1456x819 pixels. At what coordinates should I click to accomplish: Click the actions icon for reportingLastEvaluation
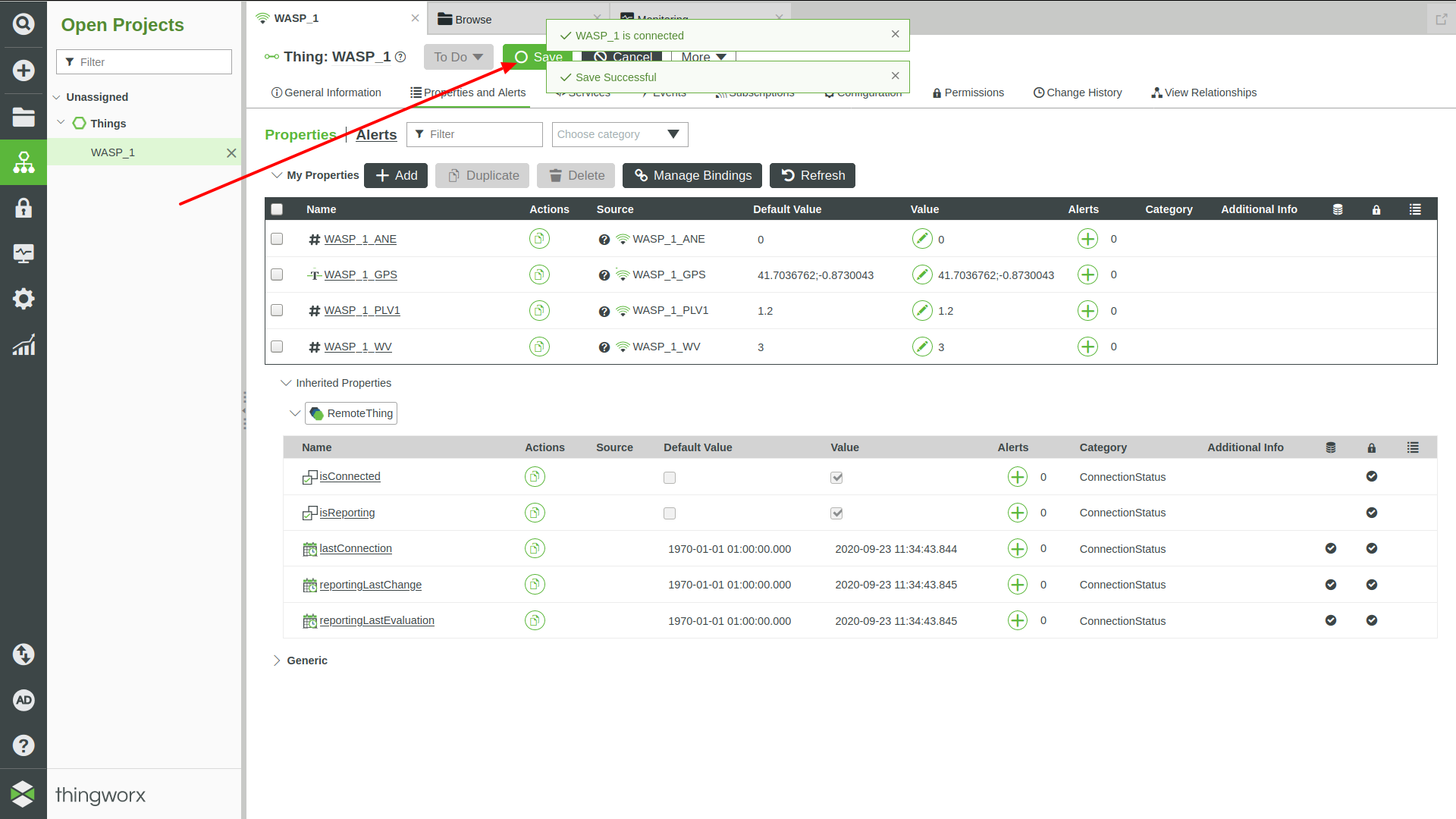pyautogui.click(x=535, y=620)
